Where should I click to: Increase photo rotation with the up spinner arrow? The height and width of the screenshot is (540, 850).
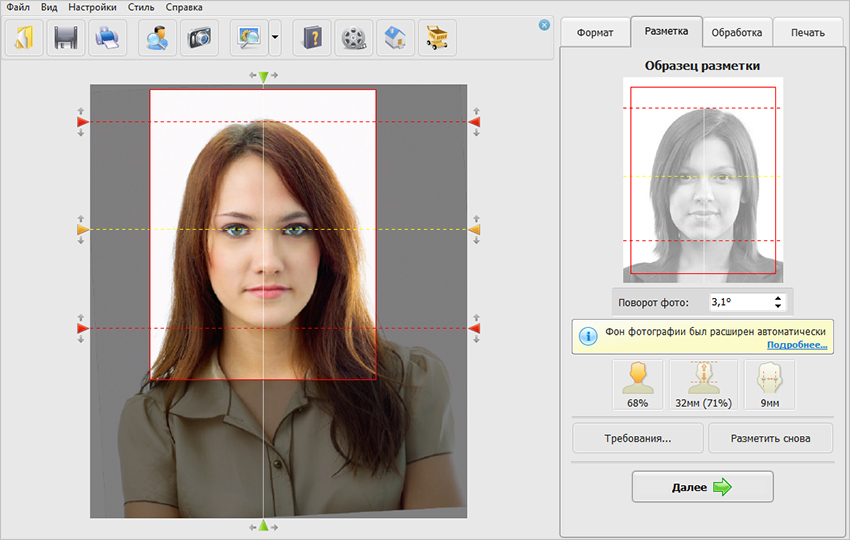tap(778, 297)
